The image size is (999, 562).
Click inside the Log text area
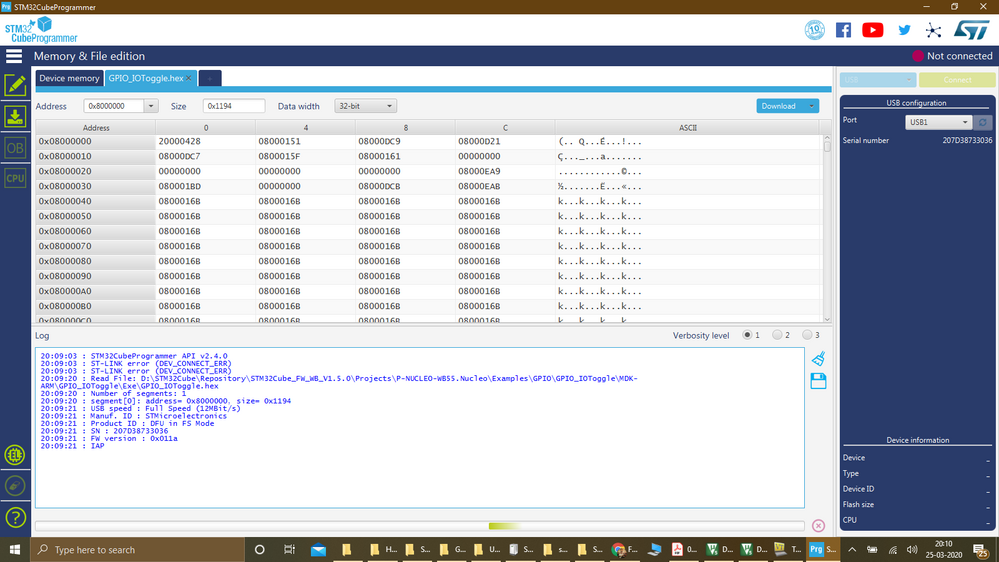click(x=420, y=428)
